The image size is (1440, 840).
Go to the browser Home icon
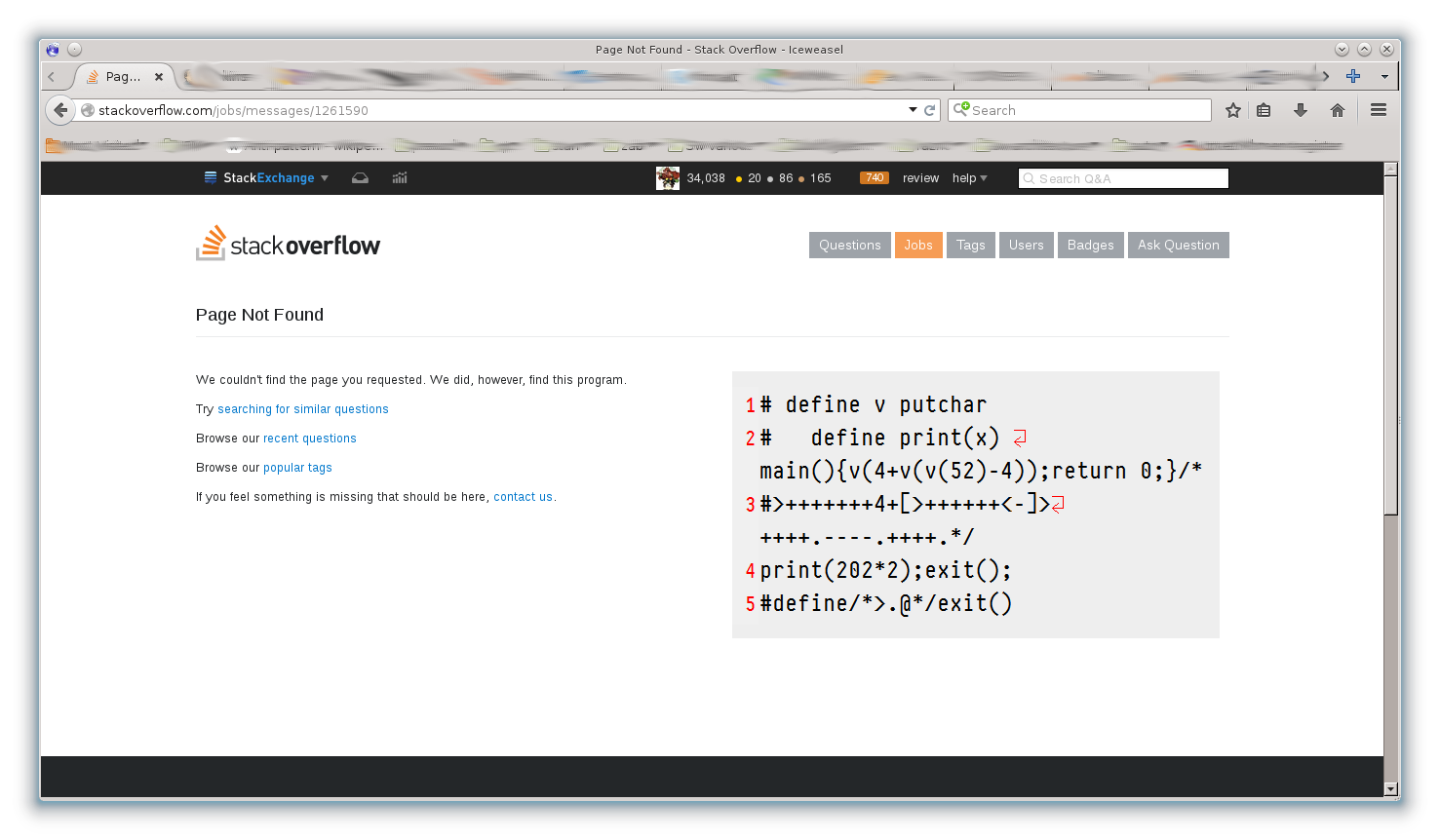click(x=1338, y=110)
